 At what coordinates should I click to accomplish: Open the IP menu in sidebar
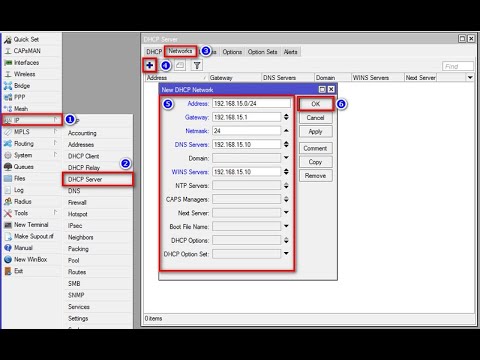pos(32,120)
